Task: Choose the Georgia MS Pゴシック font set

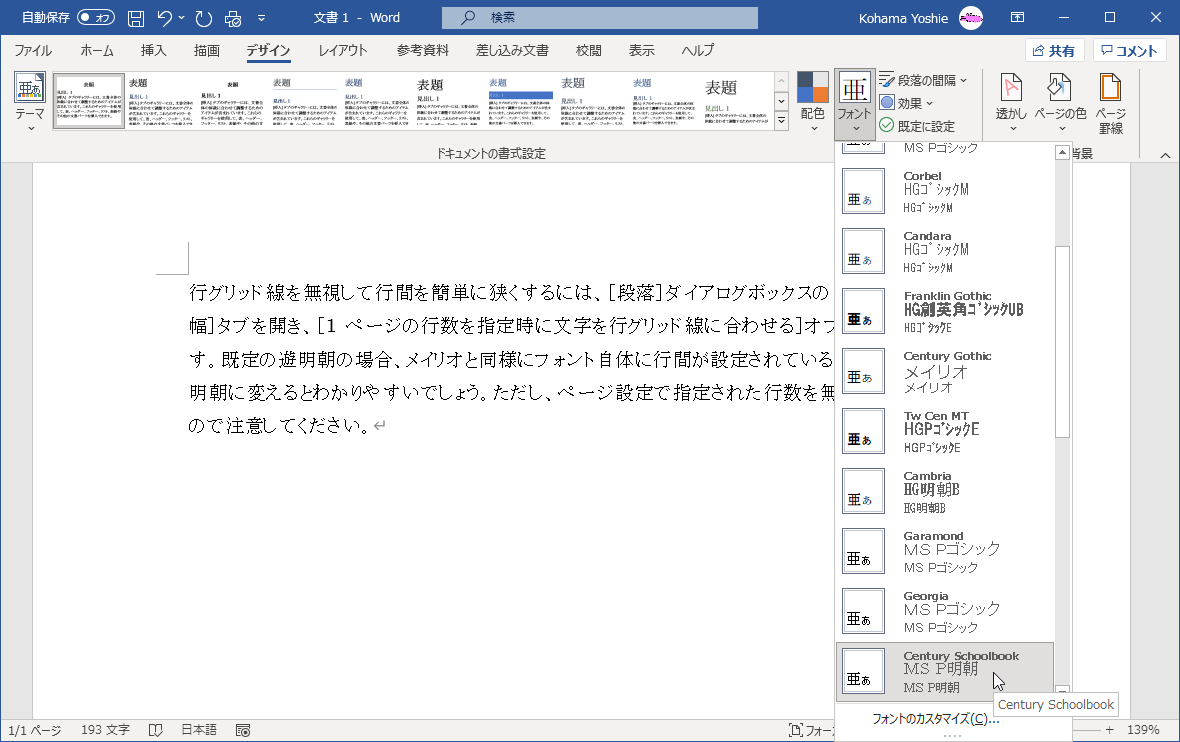Action: click(944, 611)
